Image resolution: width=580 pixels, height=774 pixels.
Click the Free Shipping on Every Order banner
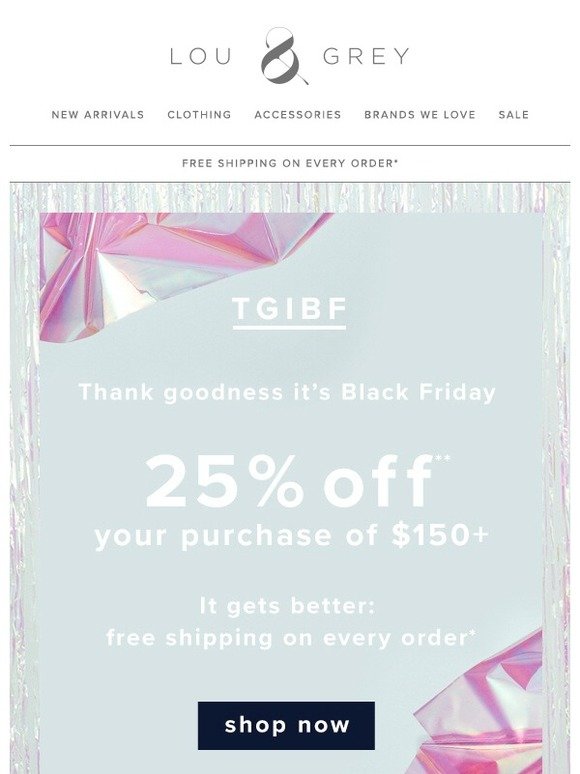[290, 163]
